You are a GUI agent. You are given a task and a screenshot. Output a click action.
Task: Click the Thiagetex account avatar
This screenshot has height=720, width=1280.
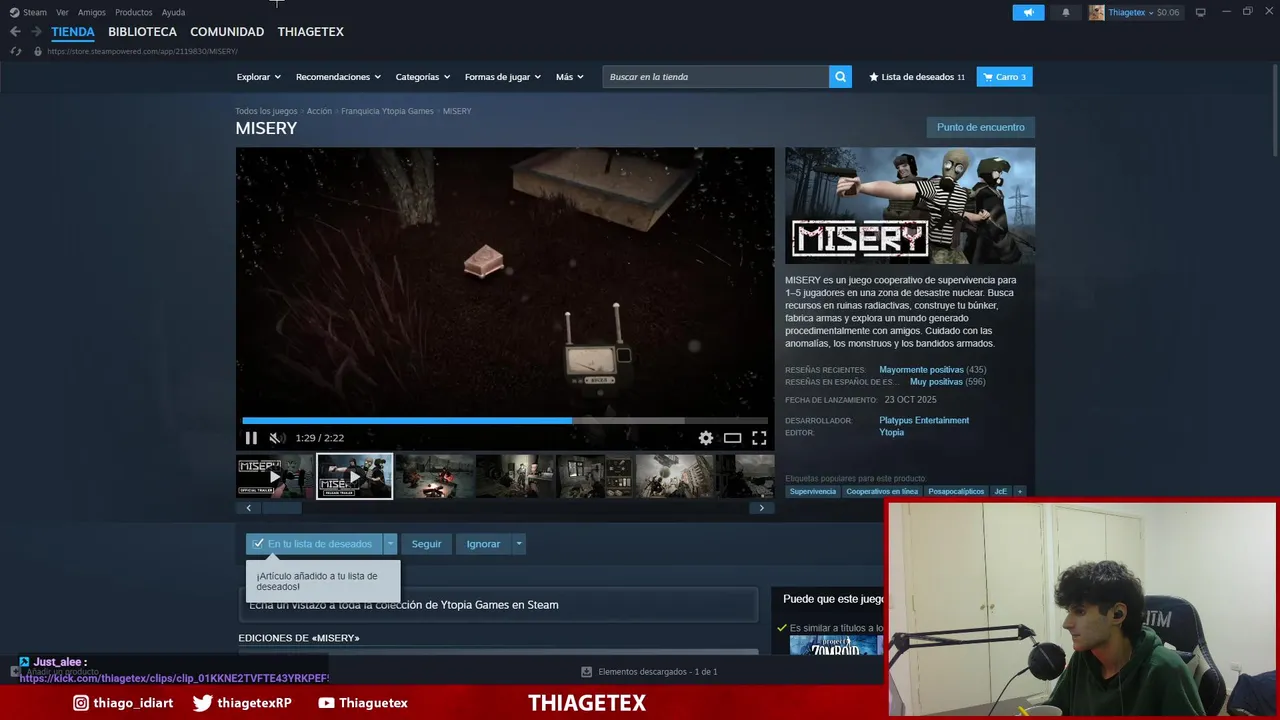[1096, 12]
